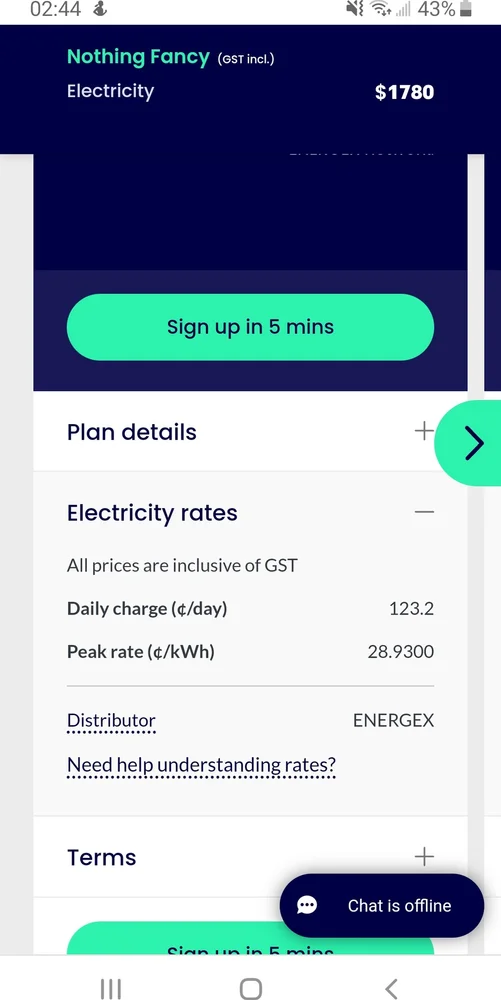Screen dimensions: 501x1000
Task: Select the Electricity rates heading
Action: [152, 513]
